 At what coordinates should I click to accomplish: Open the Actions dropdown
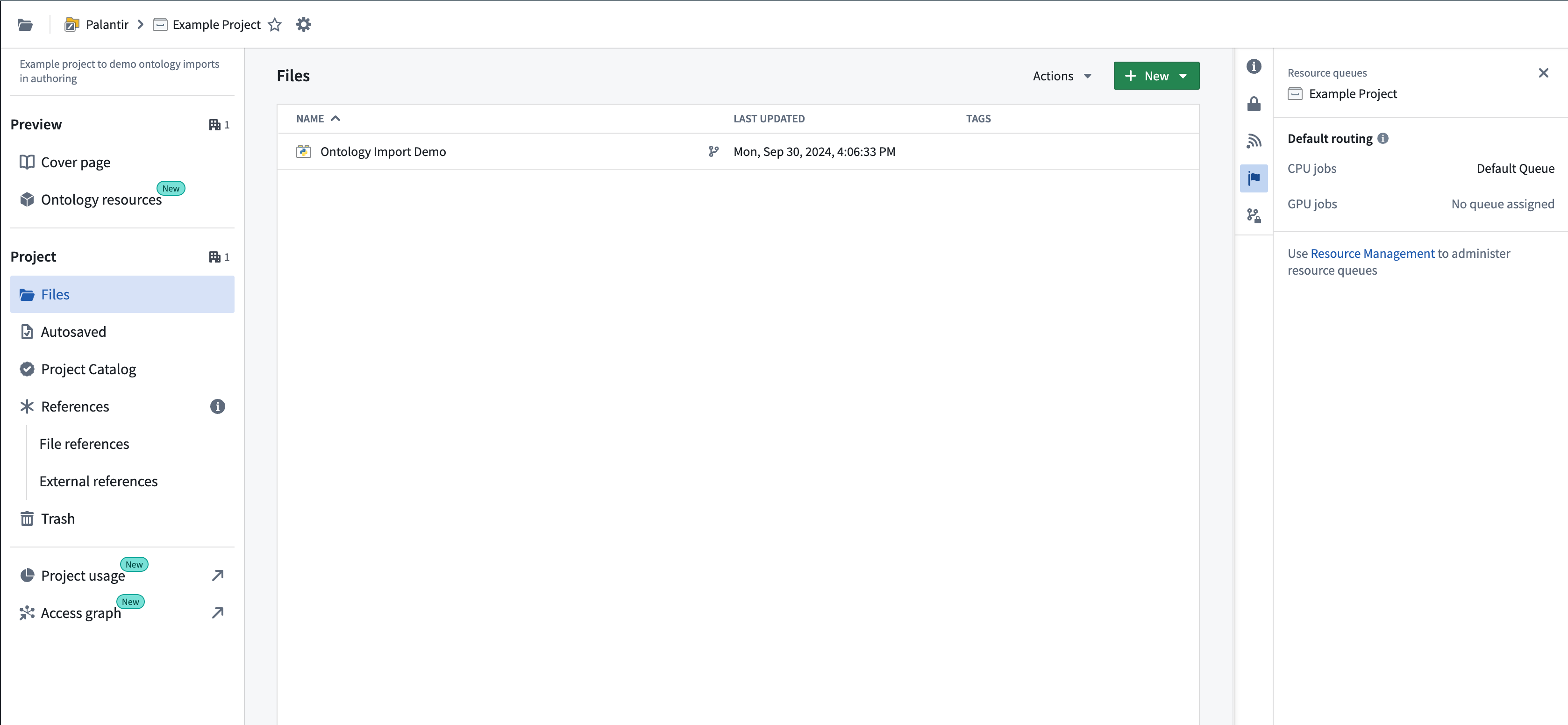(x=1062, y=76)
